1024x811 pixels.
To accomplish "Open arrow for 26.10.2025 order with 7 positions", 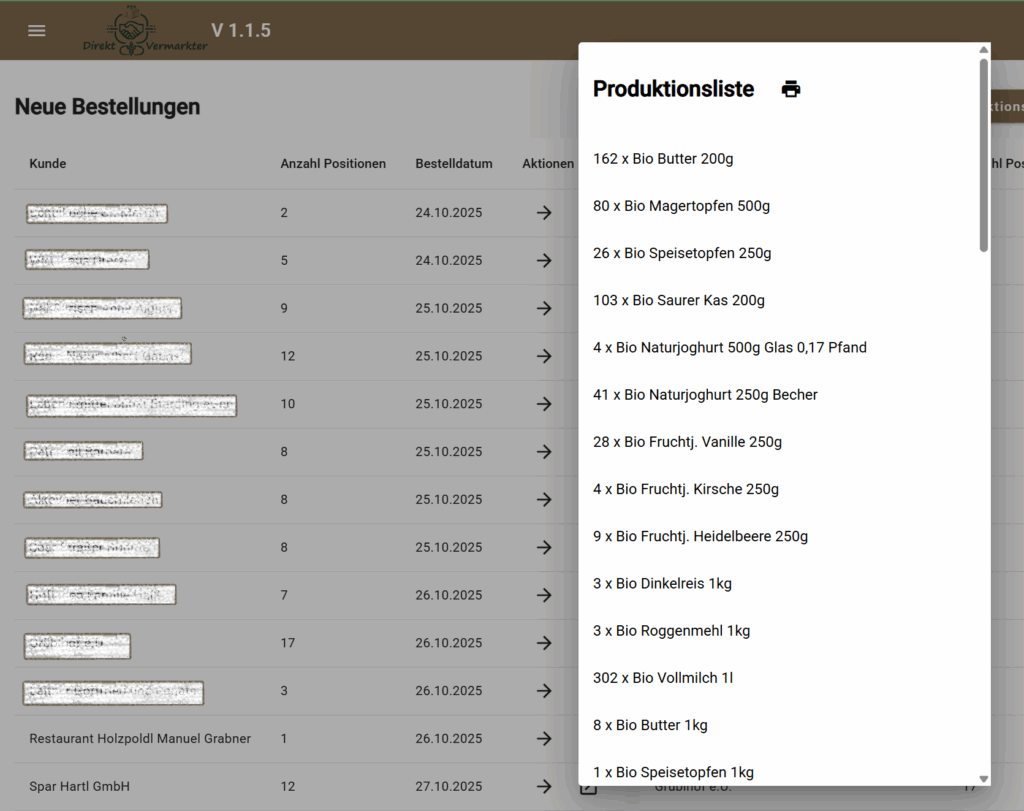I will (544, 595).
